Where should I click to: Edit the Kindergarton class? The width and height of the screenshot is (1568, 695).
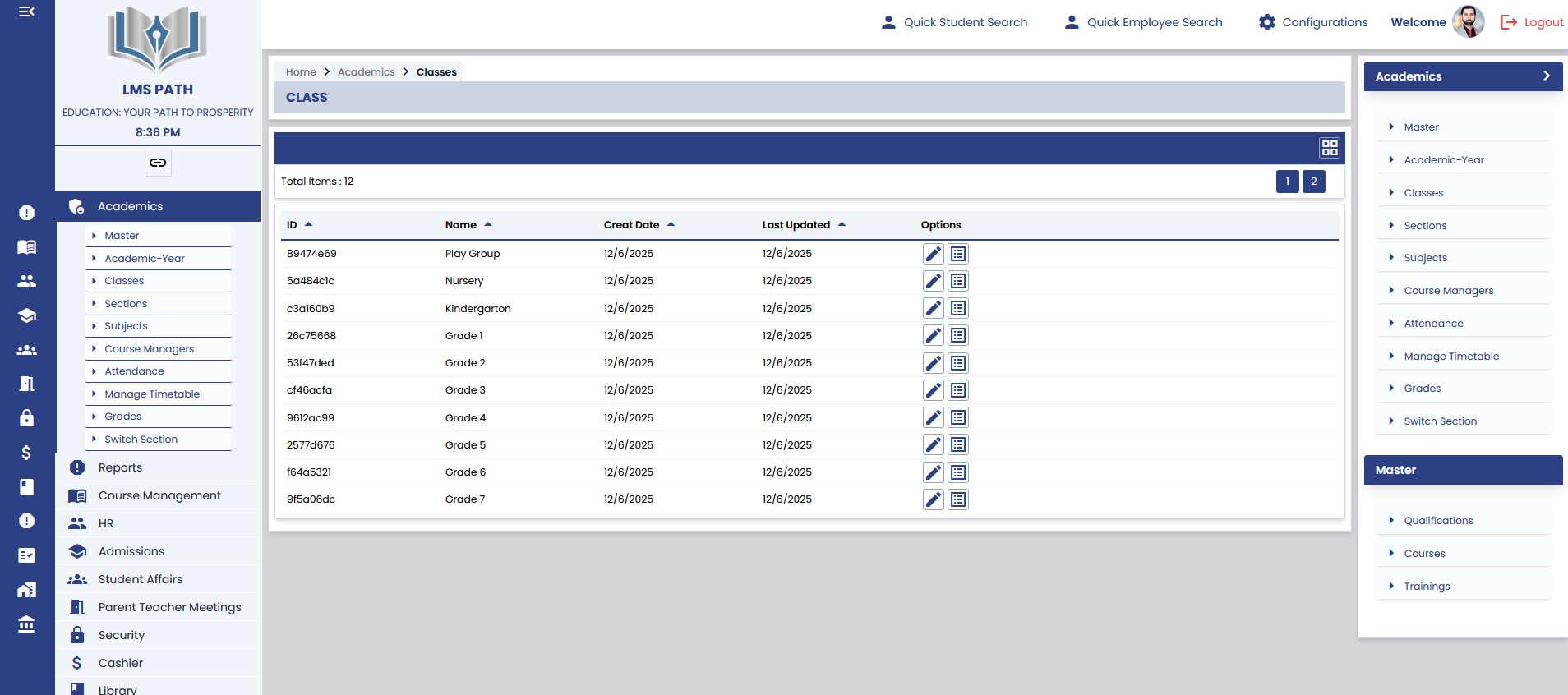coord(933,308)
